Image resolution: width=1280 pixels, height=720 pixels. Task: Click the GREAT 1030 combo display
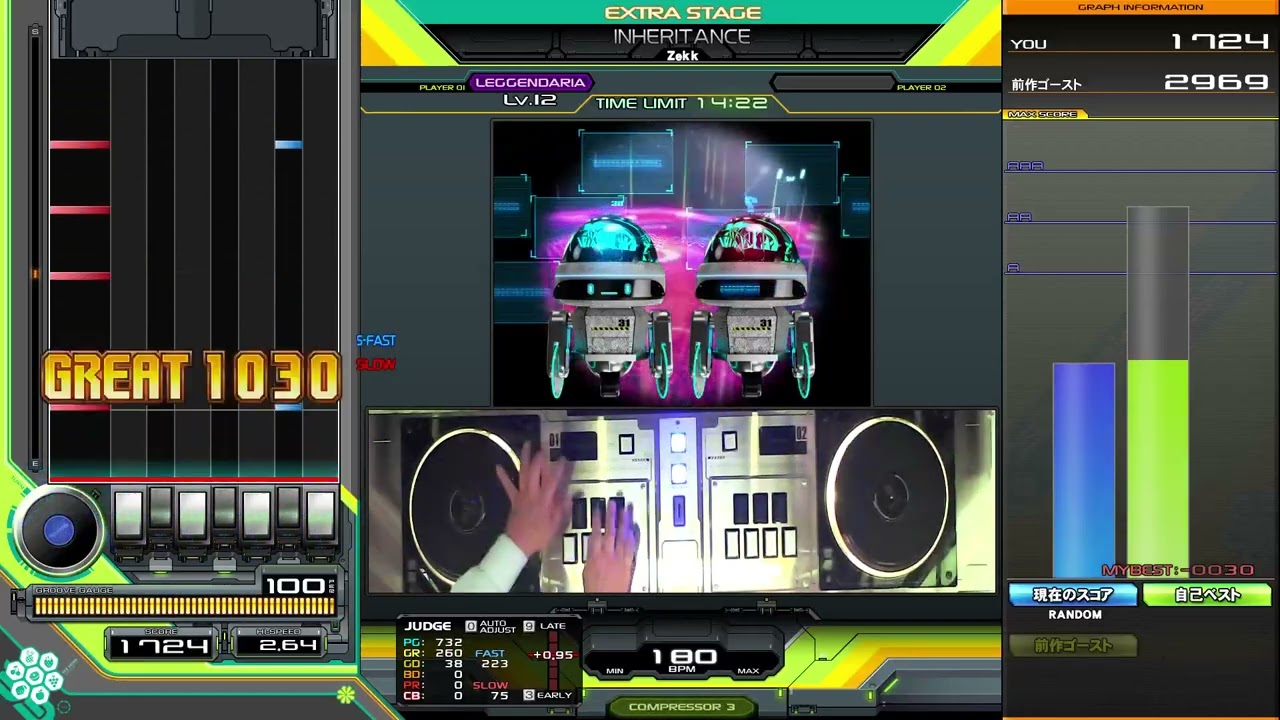click(x=191, y=378)
